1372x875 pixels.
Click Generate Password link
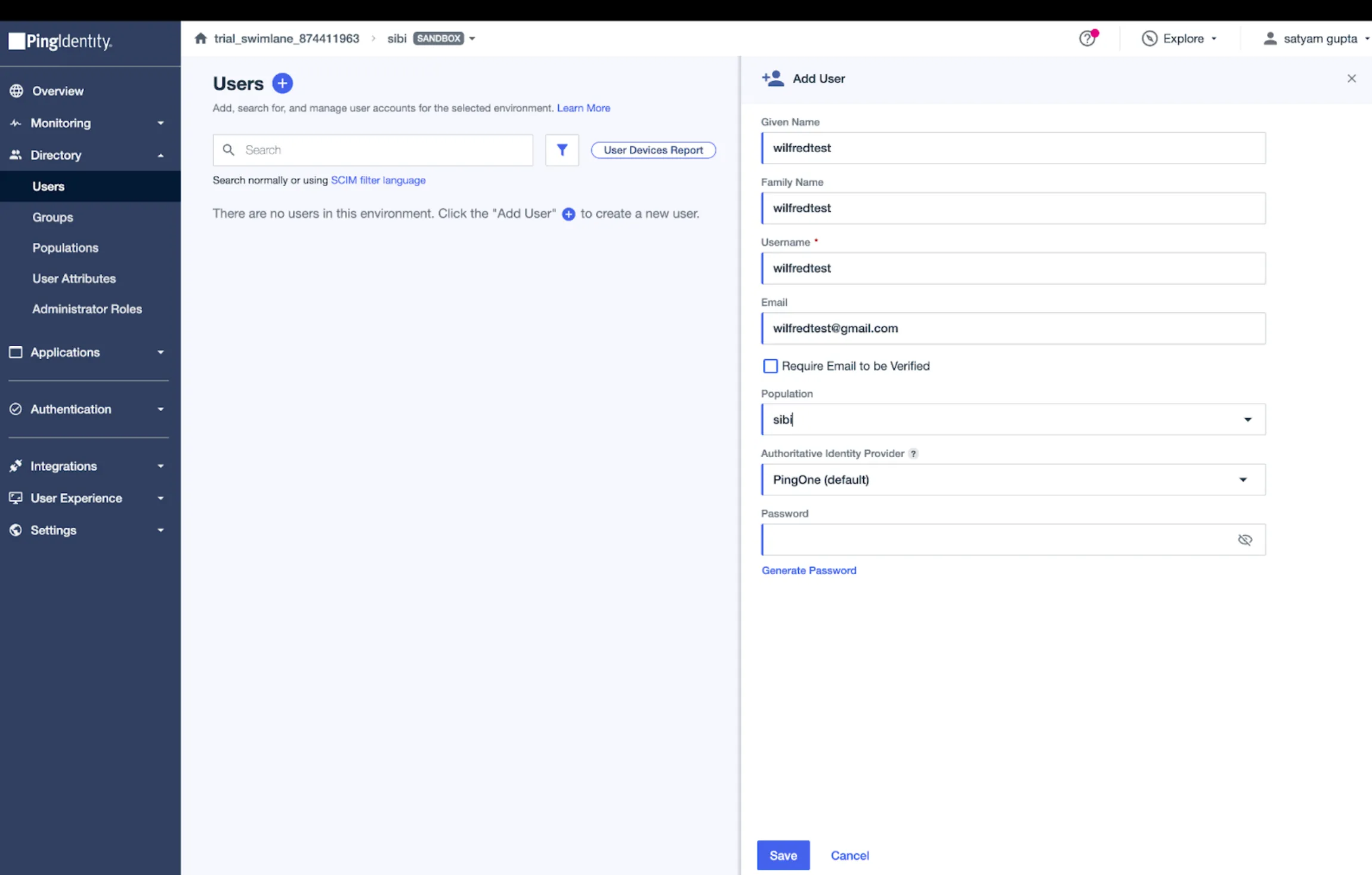808,570
